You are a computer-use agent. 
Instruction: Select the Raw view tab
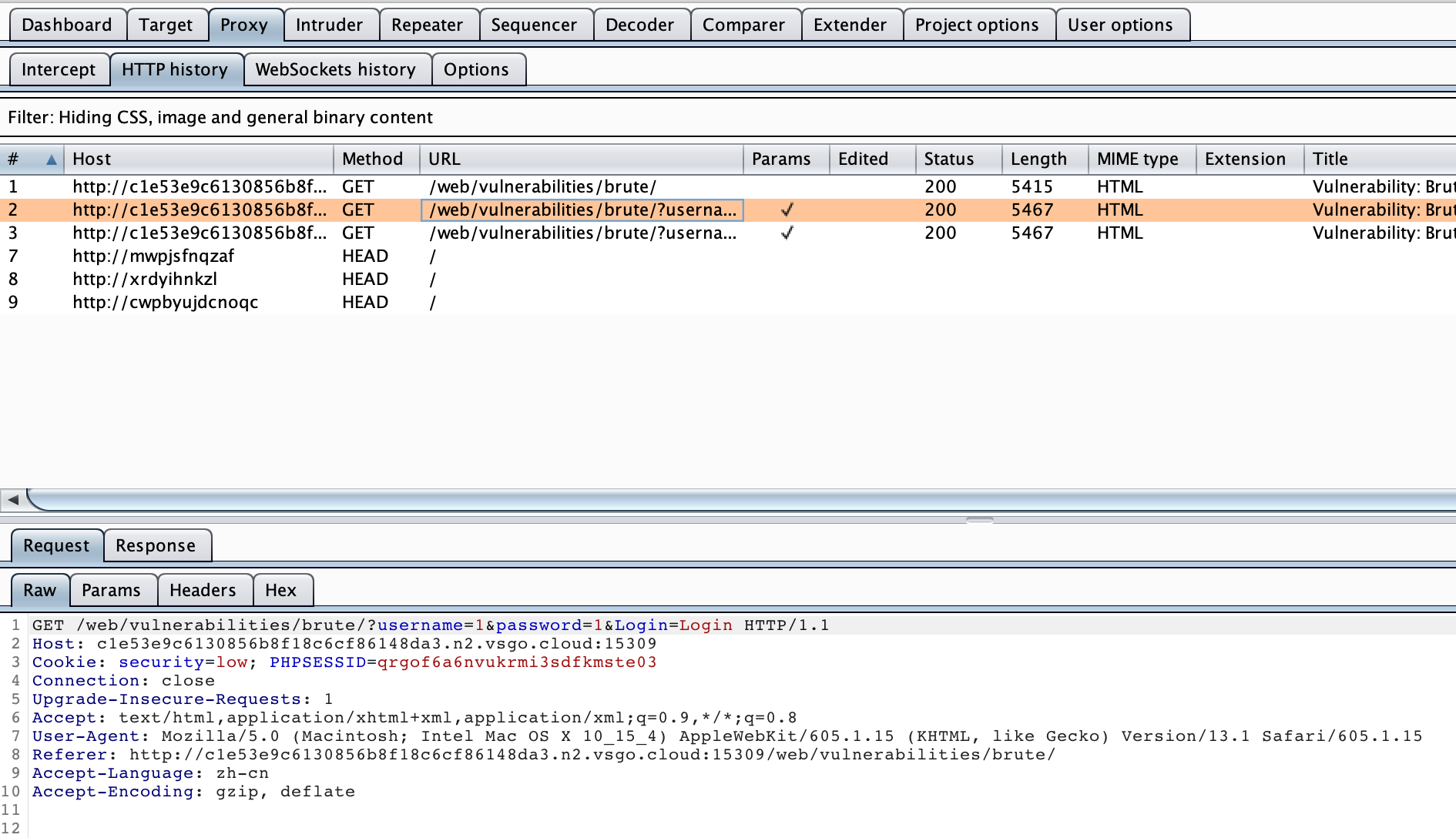click(40, 590)
